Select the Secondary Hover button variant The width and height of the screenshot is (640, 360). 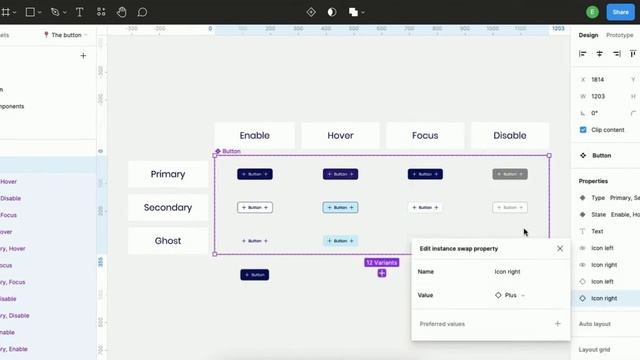pyautogui.click(x=340, y=208)
